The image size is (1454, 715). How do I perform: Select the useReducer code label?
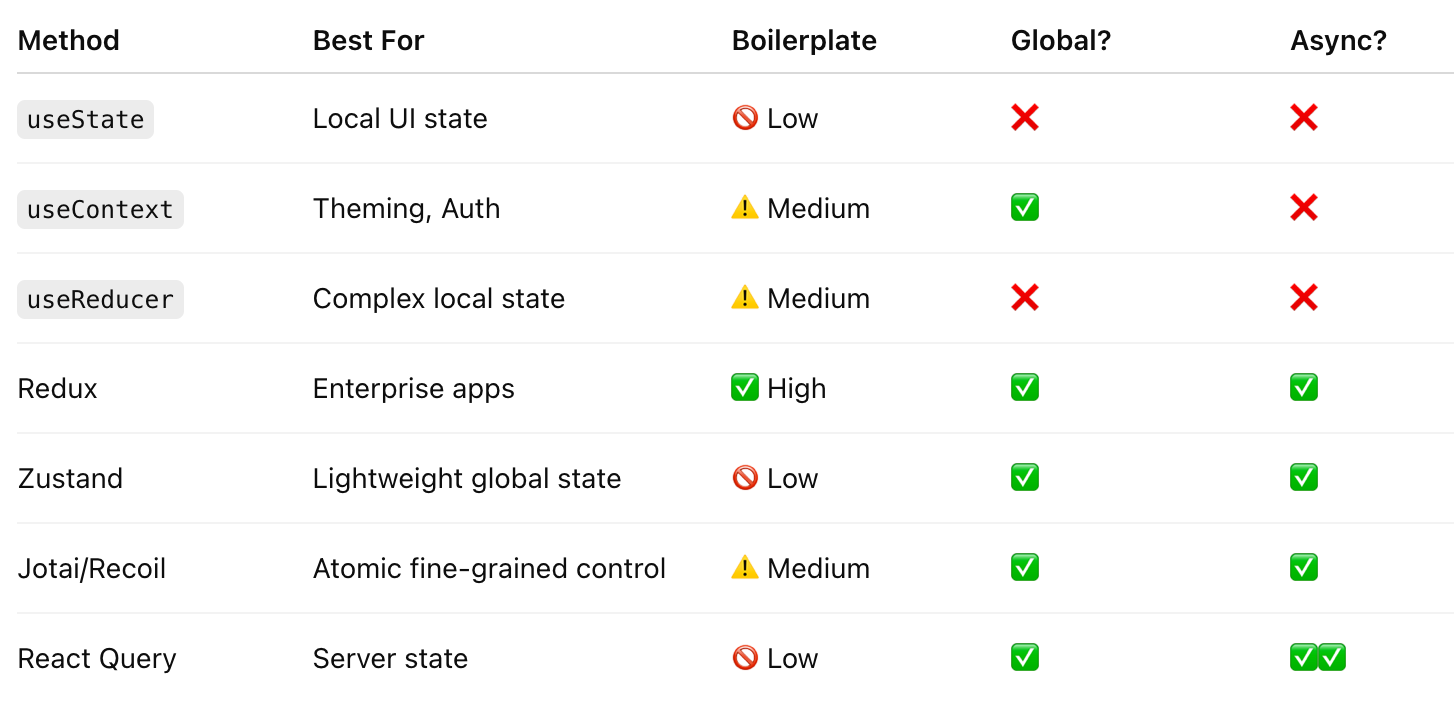coord(100,299)
